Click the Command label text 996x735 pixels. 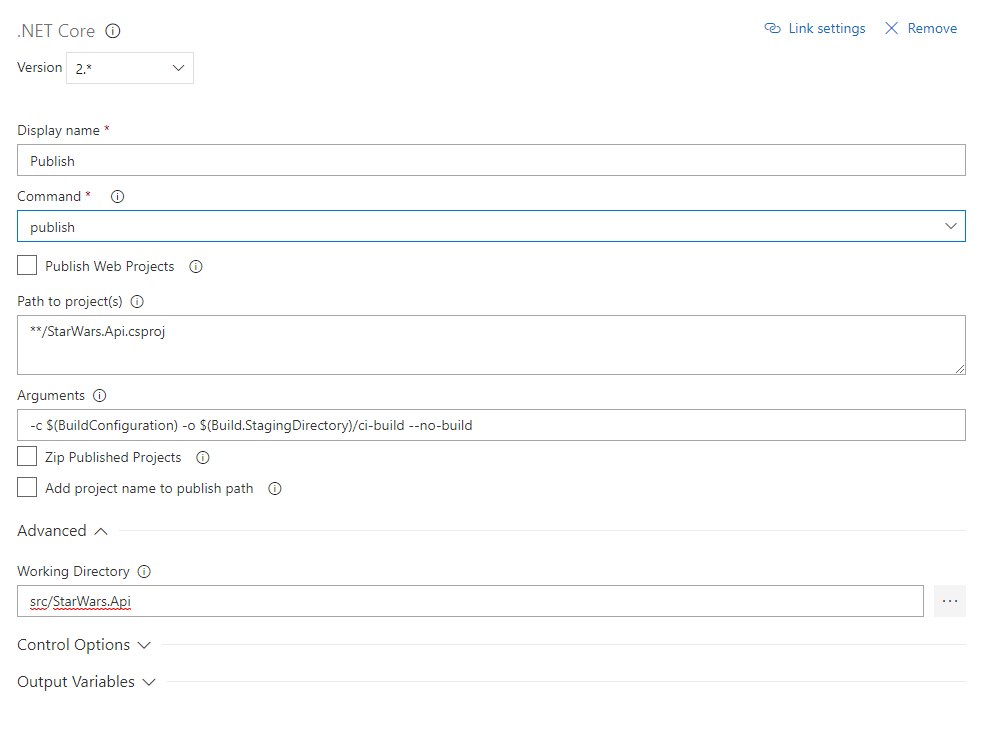point(49,196)
